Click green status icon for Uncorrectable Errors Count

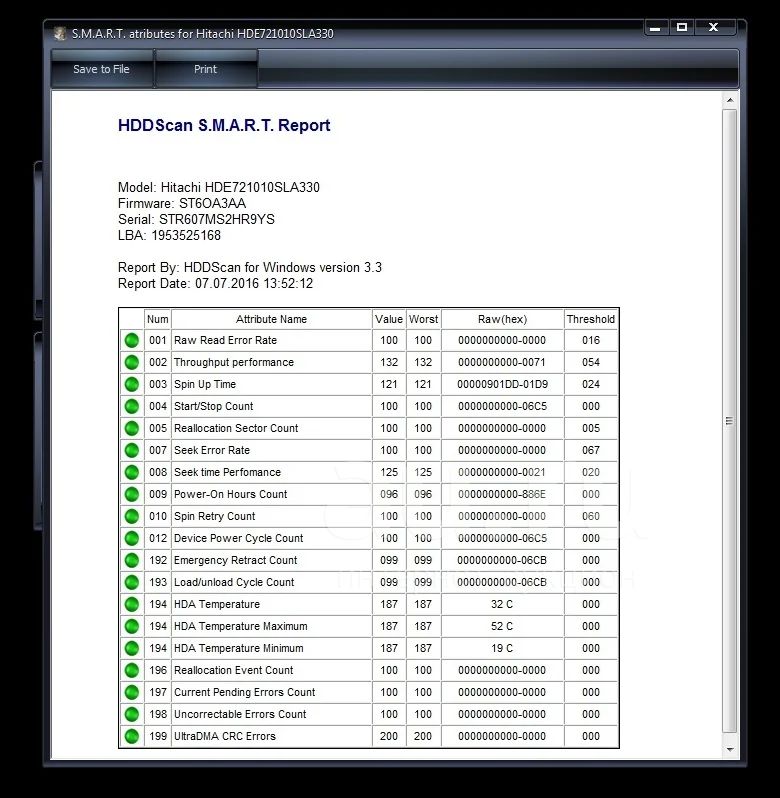[132, 714]
